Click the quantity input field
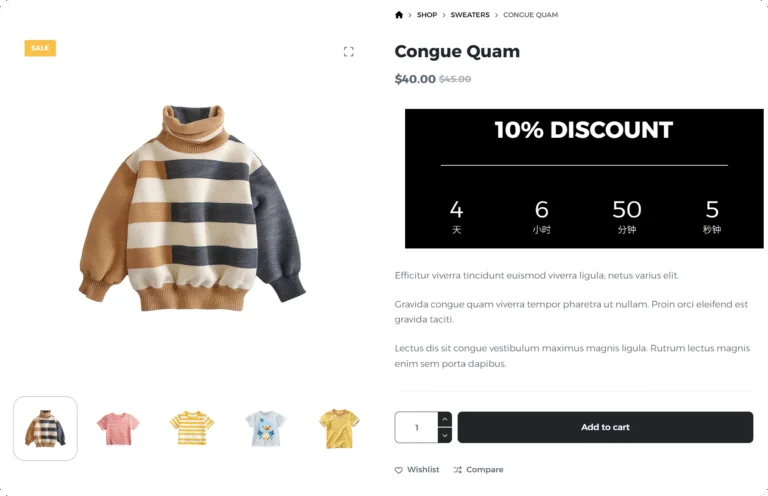The height and width of the screenshot is (496, 768). [x=416, y=427]
